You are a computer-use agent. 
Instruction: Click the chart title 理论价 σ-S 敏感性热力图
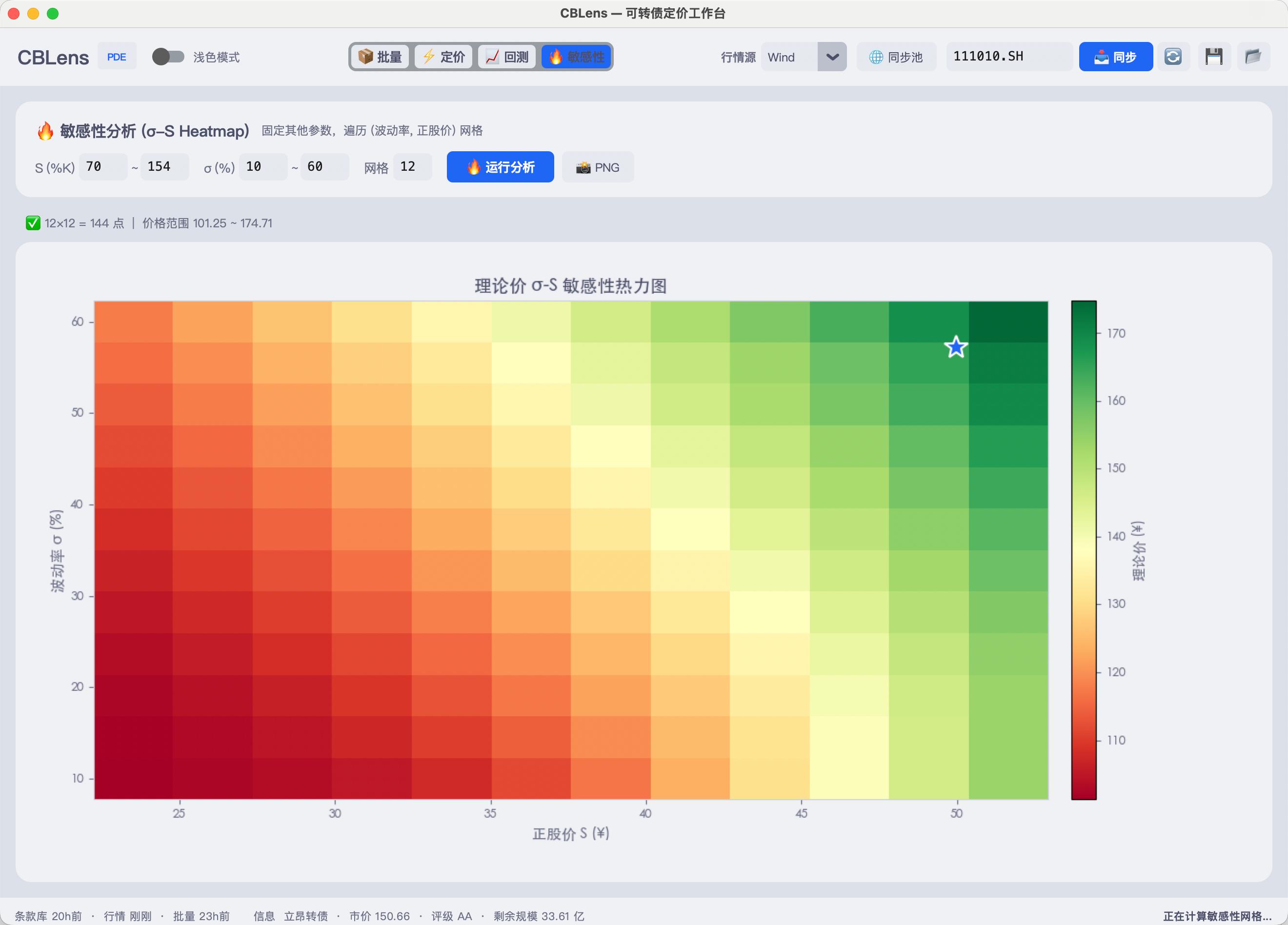[571, 285]
